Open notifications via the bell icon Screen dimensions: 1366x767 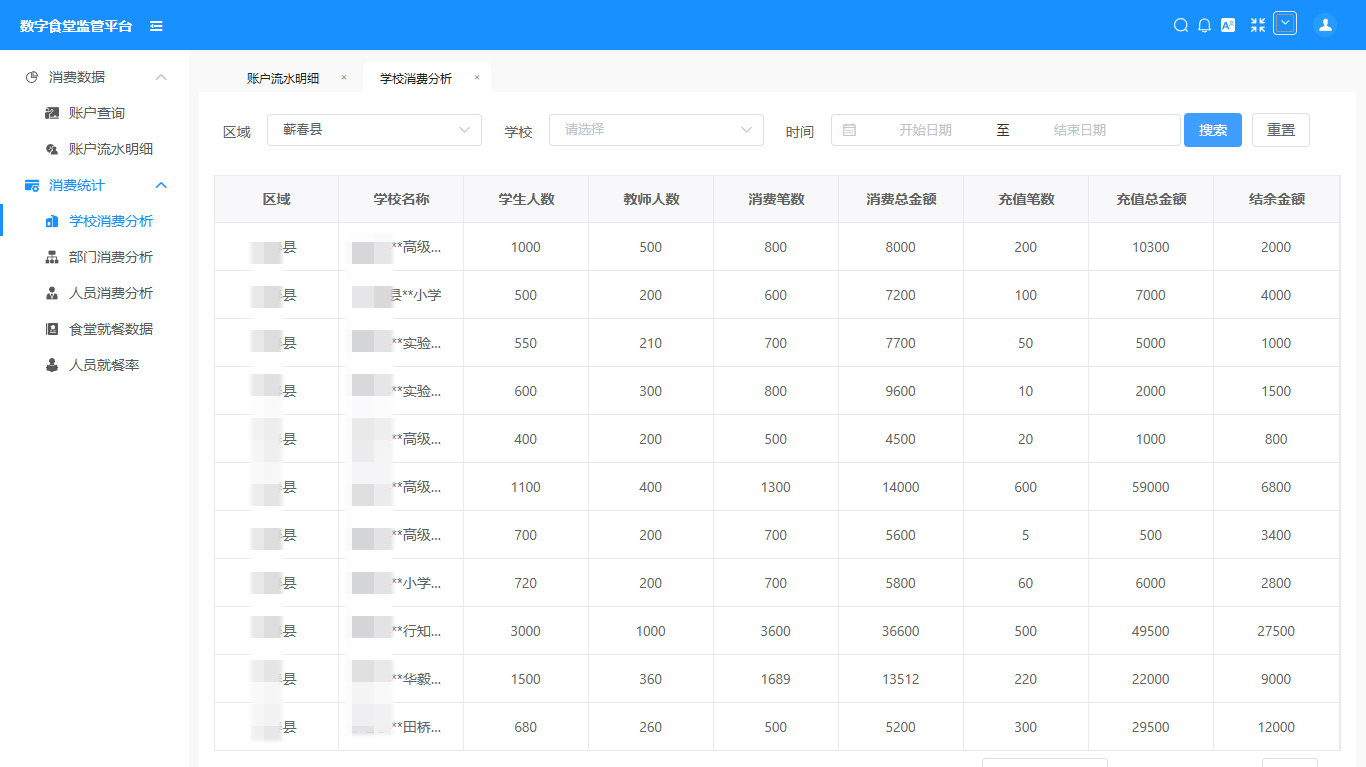[x=1205, y=25]
